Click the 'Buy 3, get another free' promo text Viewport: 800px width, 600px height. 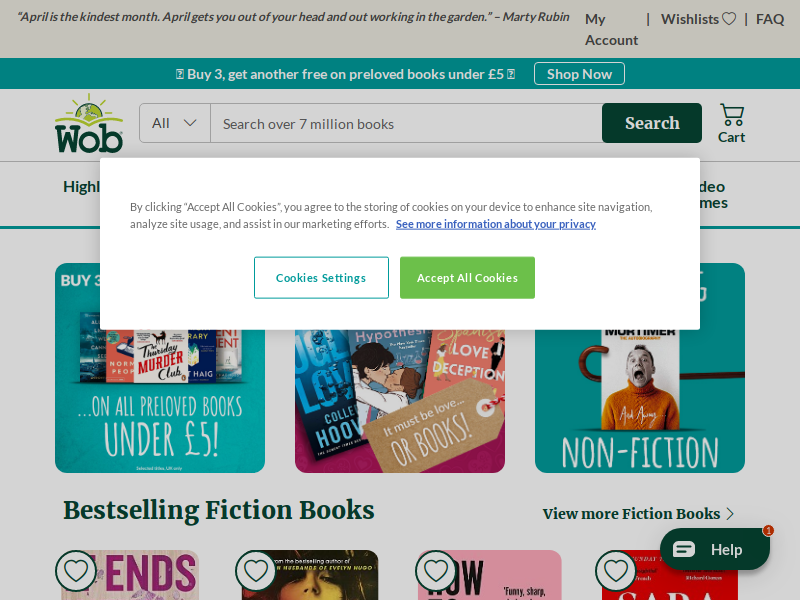pos(345,74)
